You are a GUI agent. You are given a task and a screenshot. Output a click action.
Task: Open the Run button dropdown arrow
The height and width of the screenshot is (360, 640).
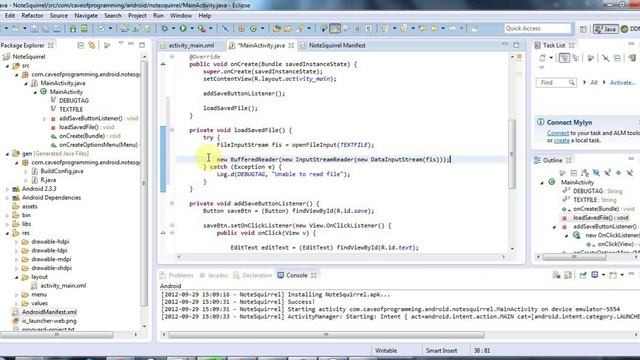(x=192, y=28)
